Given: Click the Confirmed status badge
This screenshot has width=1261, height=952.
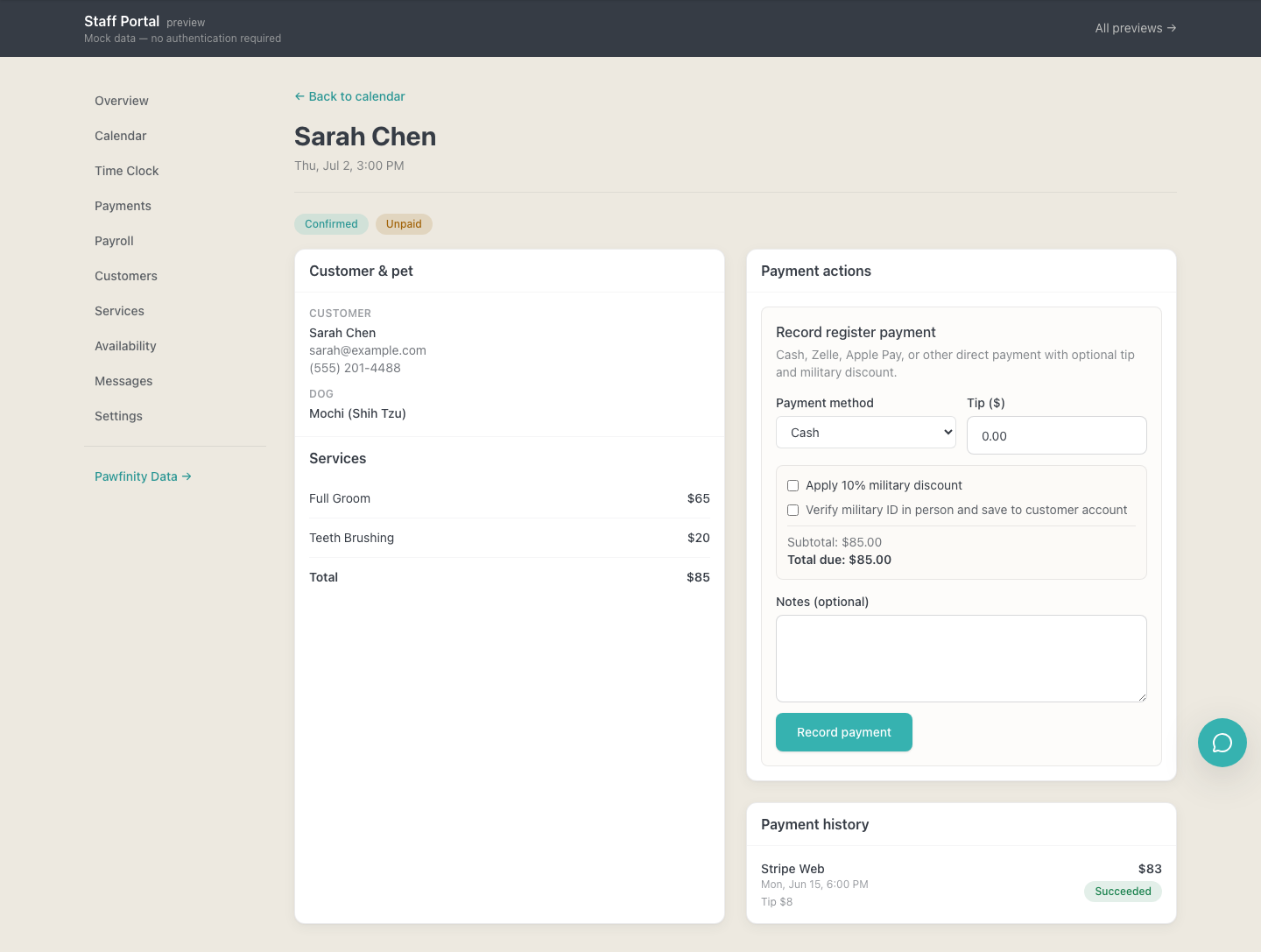Looking at the screenshot, I should [331, 224].
